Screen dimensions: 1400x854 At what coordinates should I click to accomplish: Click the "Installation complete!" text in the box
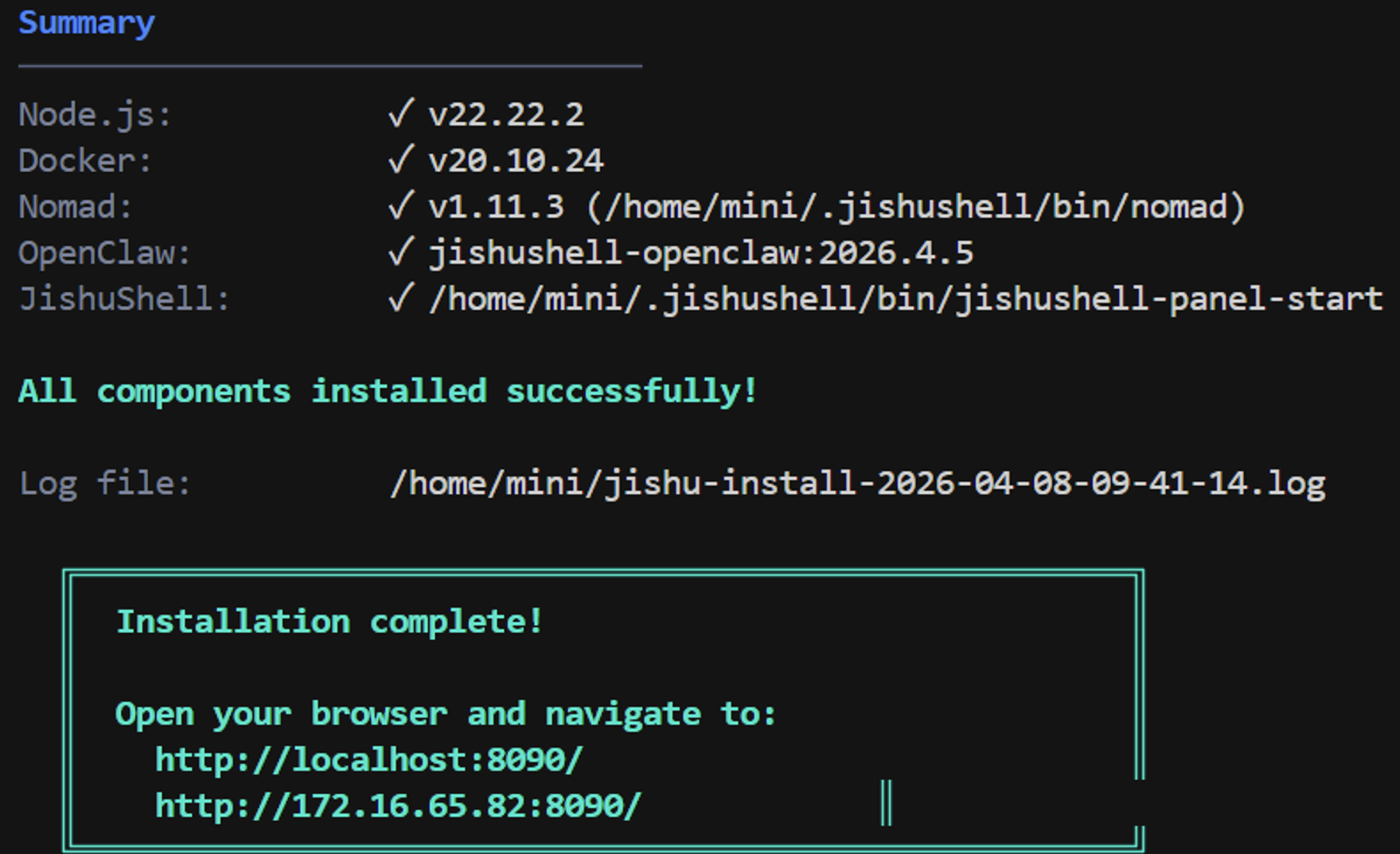pos(330,621)
